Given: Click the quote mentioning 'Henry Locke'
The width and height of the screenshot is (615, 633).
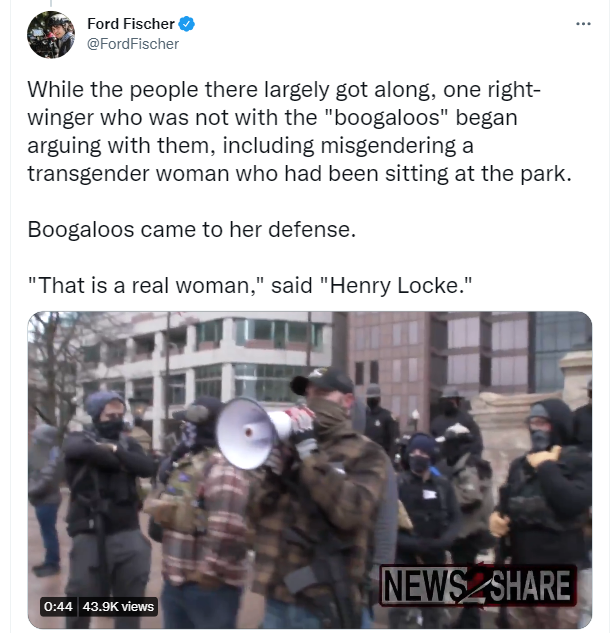Looking at the screenshot, I should click(x=250, y=286).
